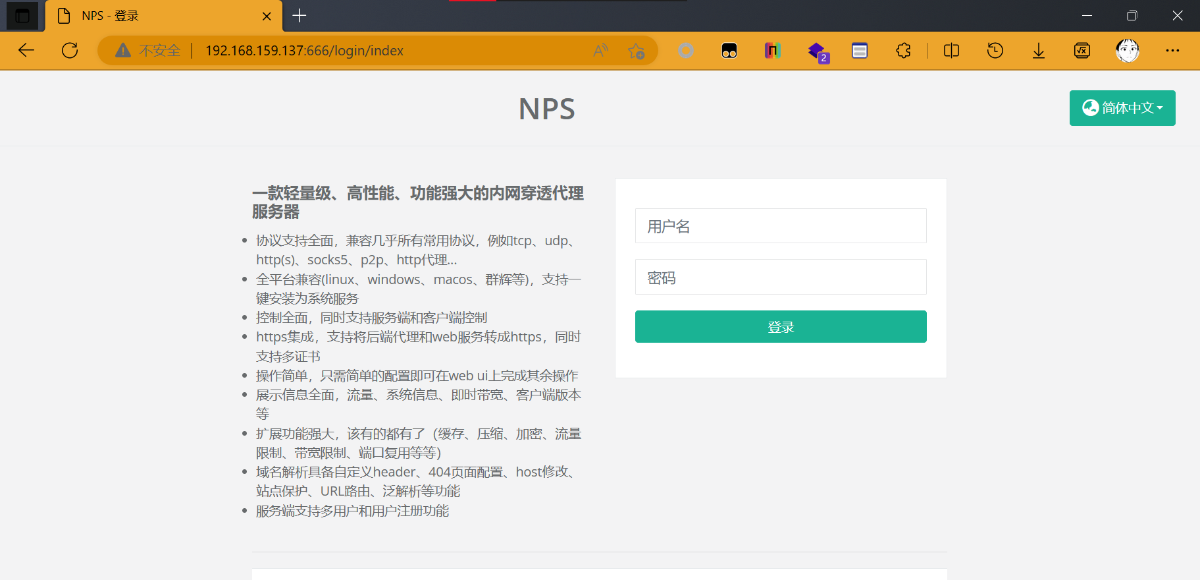Open the rainbow-colored n extension
This screenshot has width=1200, height=580.
pos(773,51)
